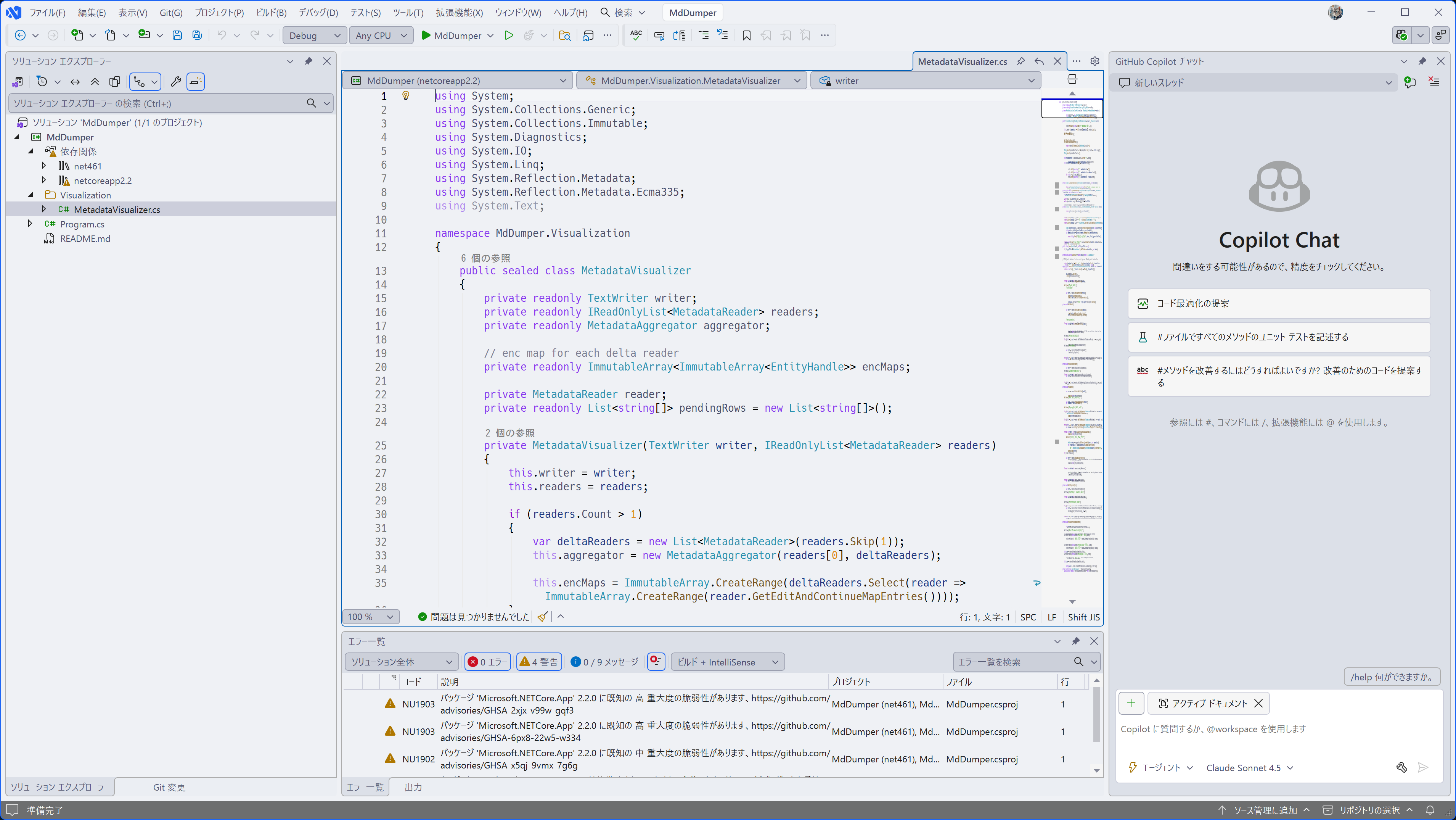The image size is (1456, 820).
Task: Toggle the 0/9 メッセージ messages filter
Action: 604,662
